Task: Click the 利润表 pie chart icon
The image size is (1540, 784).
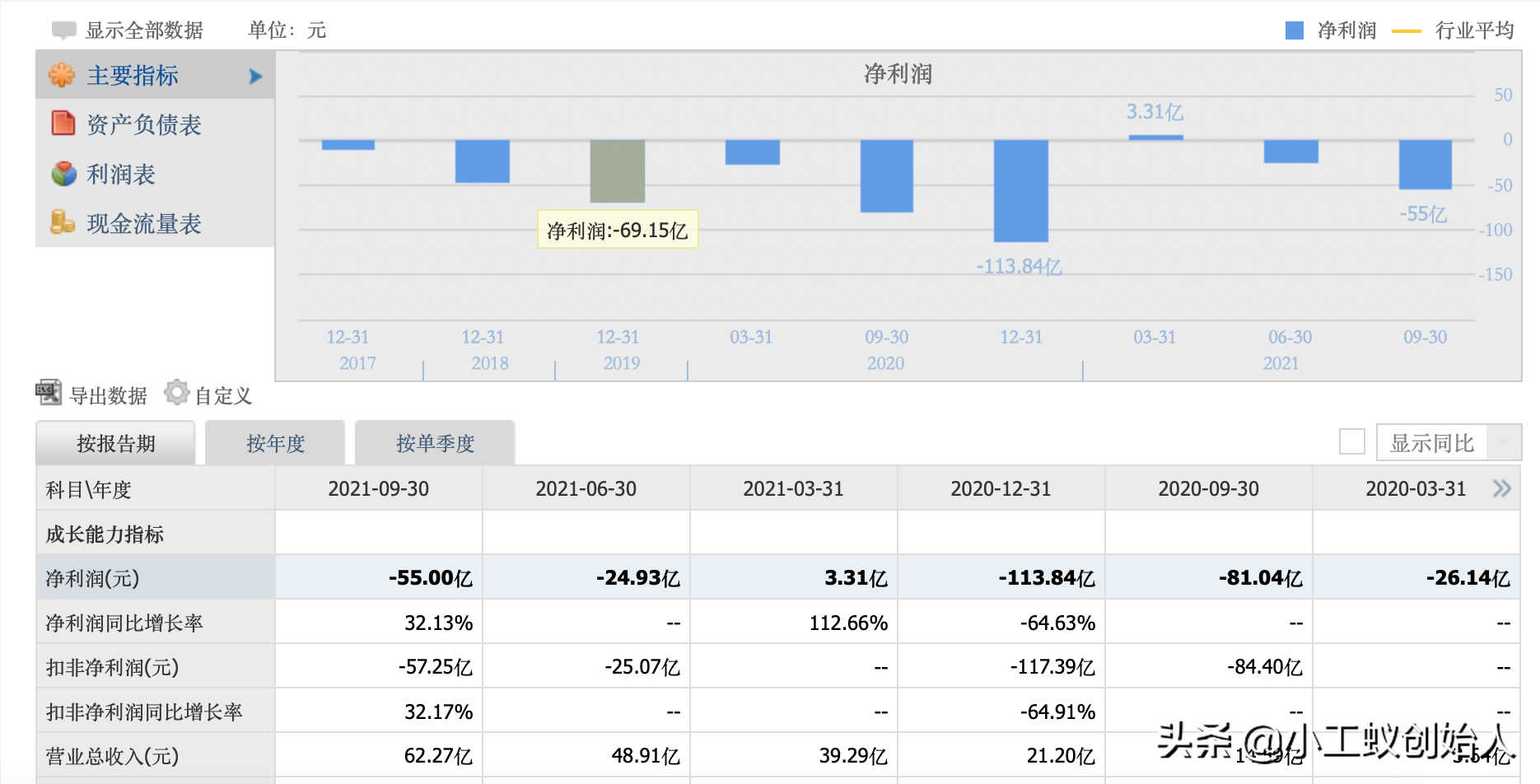Action: tap(63, 174)
